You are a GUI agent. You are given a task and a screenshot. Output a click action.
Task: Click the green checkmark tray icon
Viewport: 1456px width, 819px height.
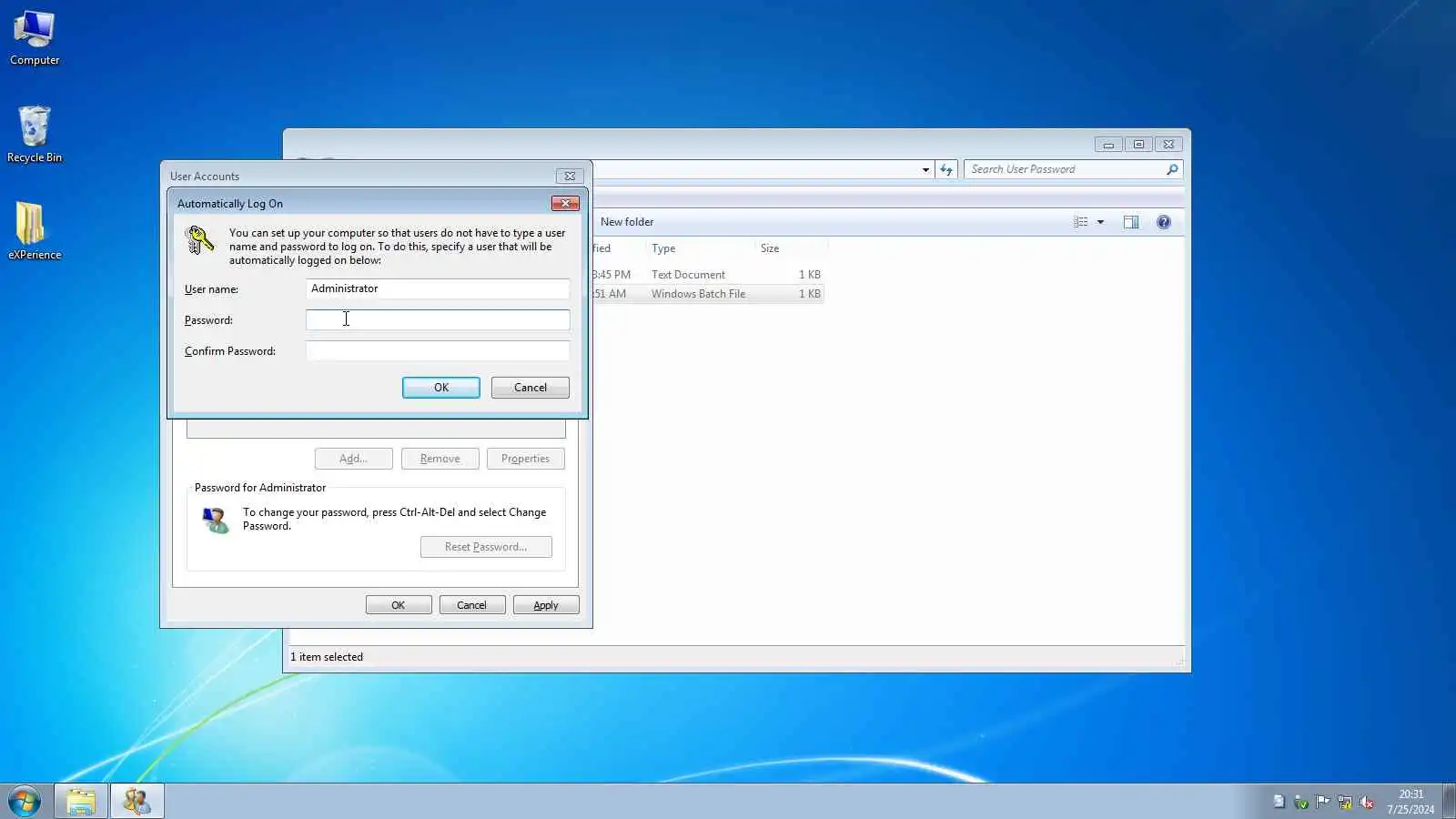coord(1300,802)
